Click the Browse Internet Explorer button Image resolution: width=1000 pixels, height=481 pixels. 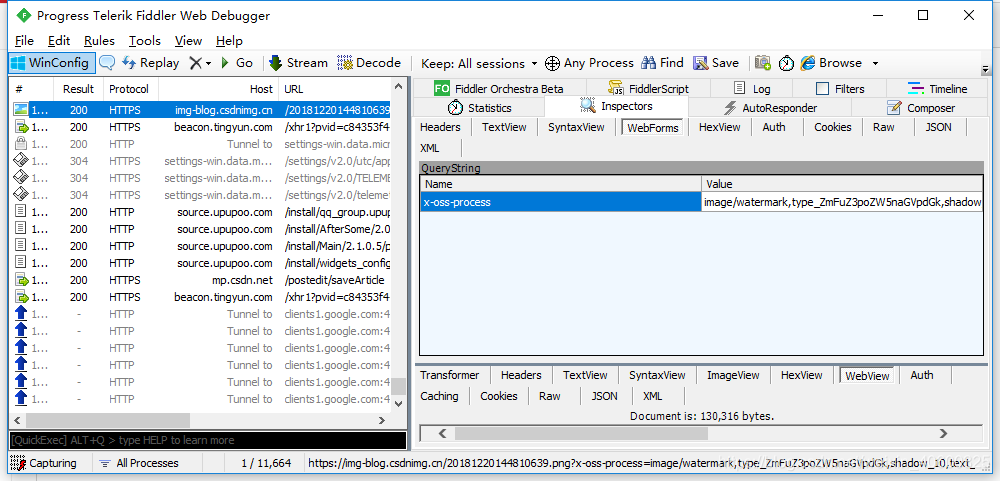pyautogui.click(x=832, y=63)
